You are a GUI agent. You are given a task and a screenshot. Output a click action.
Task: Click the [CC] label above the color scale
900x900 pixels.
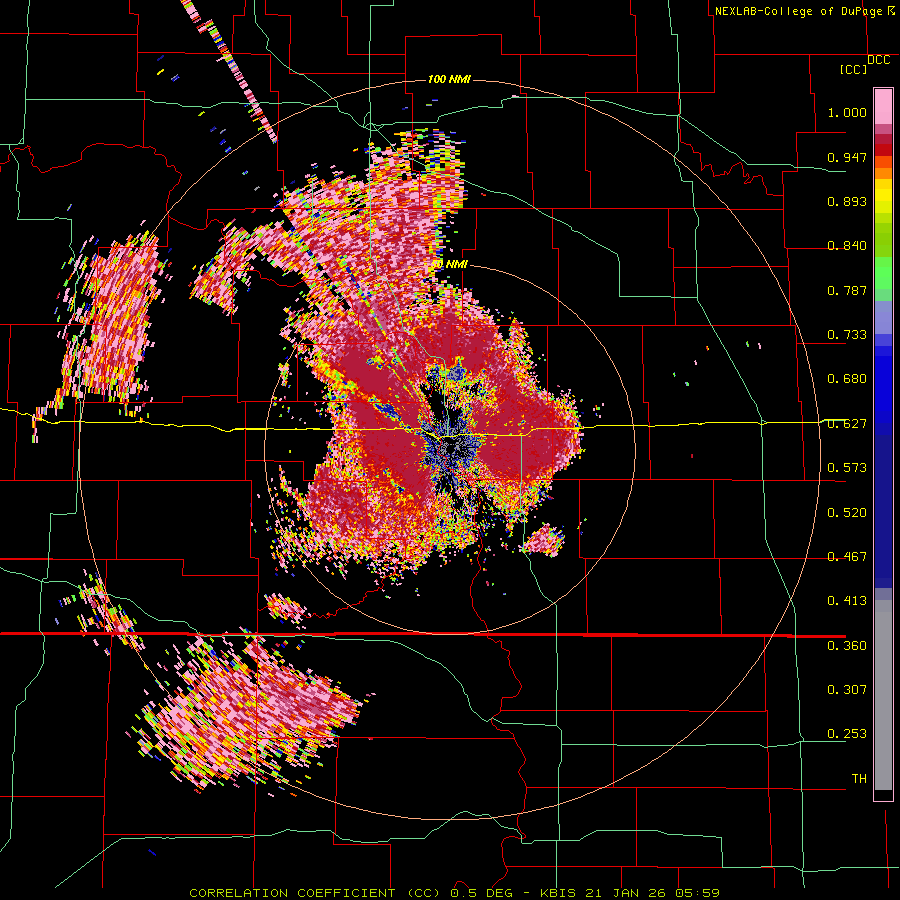point(854,69)
